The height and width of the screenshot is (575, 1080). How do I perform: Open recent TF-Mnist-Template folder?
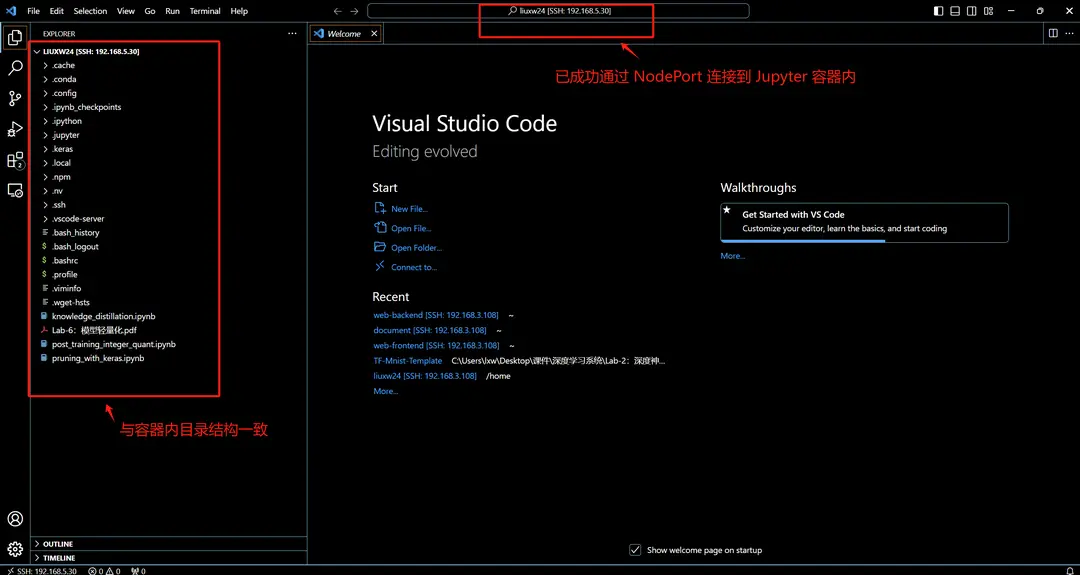(408, 360)
